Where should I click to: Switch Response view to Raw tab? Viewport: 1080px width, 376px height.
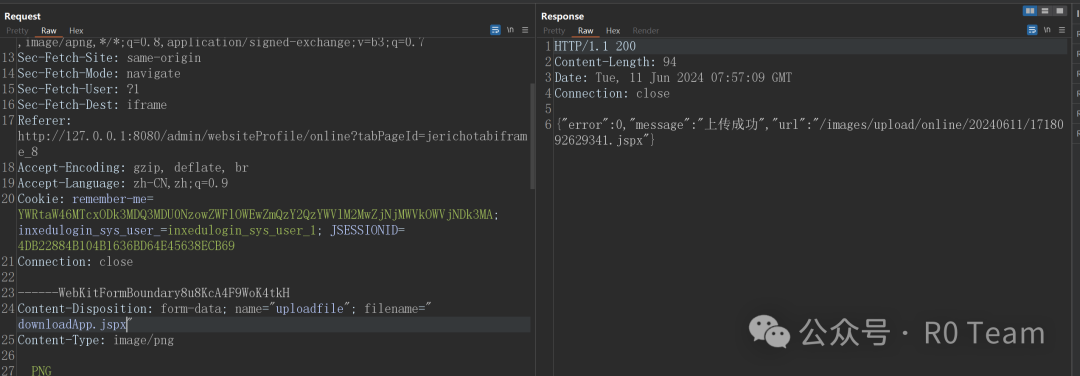pyautogui.click(x=585, y=31)
